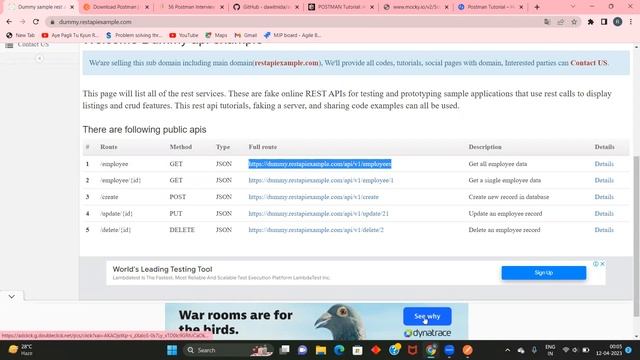This screenshot has width=640, height=360.
Task: Open the api/v1/update/21 route link
Action: click(318, 213)
